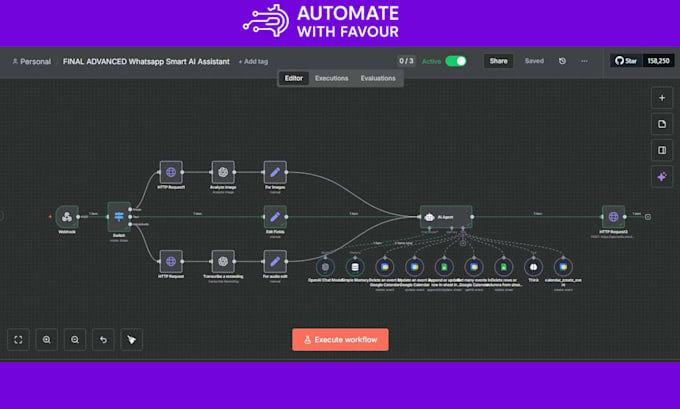
Task: Click the Add tag link
Action: 253,62
